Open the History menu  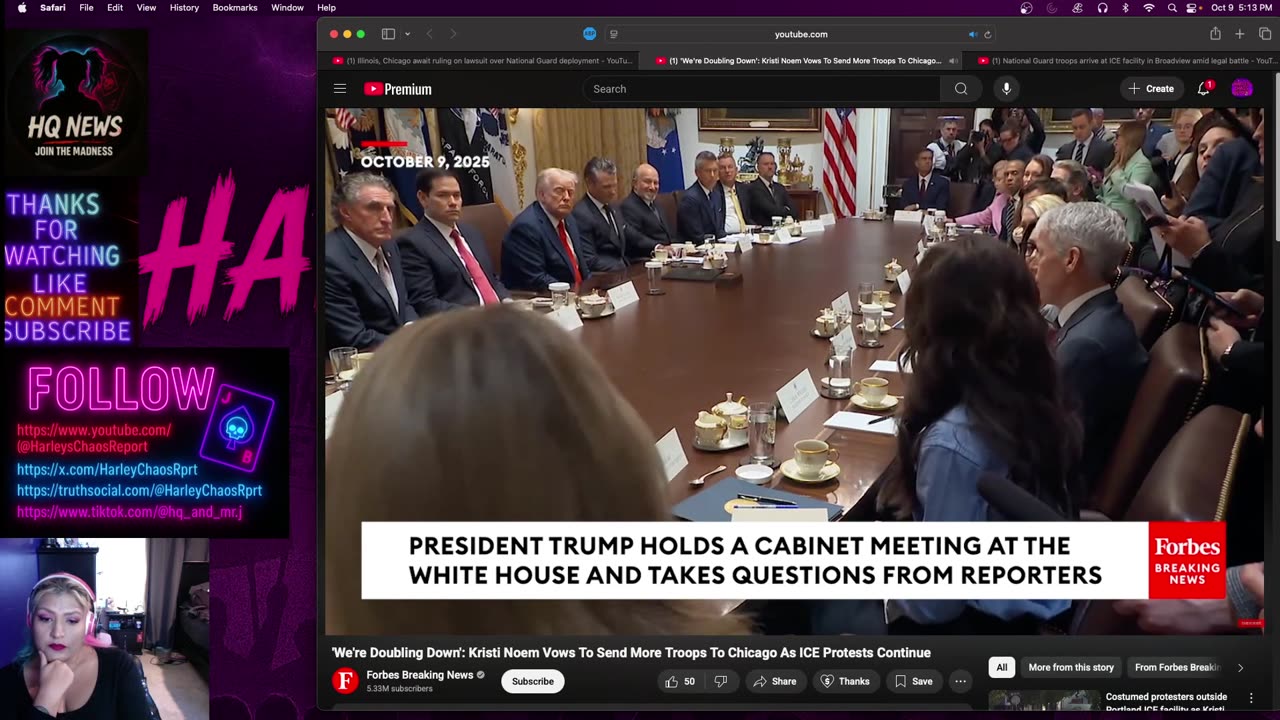184,8
